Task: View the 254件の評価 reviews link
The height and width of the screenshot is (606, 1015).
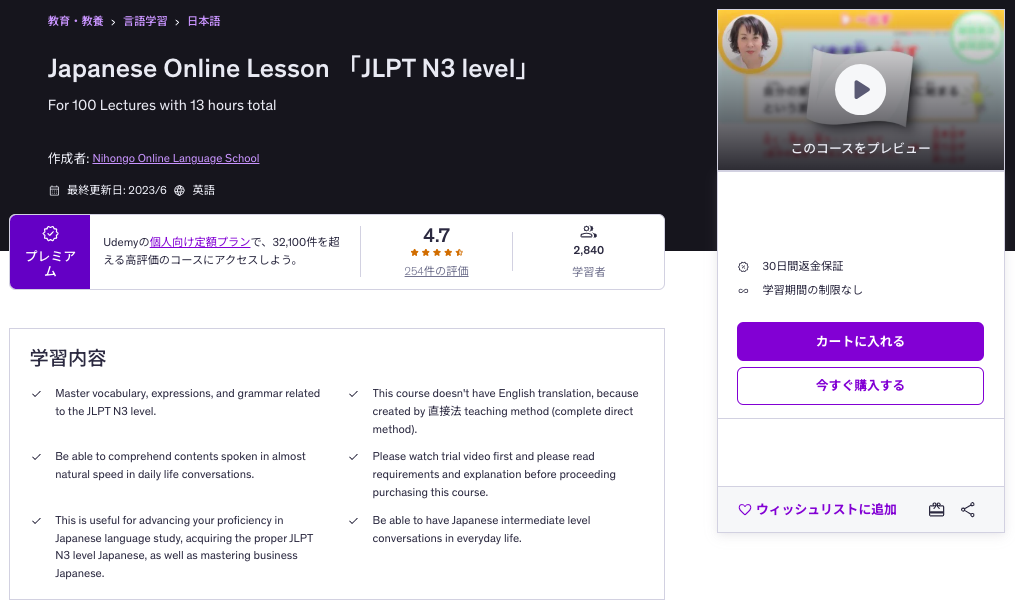Action: point(436,271)
